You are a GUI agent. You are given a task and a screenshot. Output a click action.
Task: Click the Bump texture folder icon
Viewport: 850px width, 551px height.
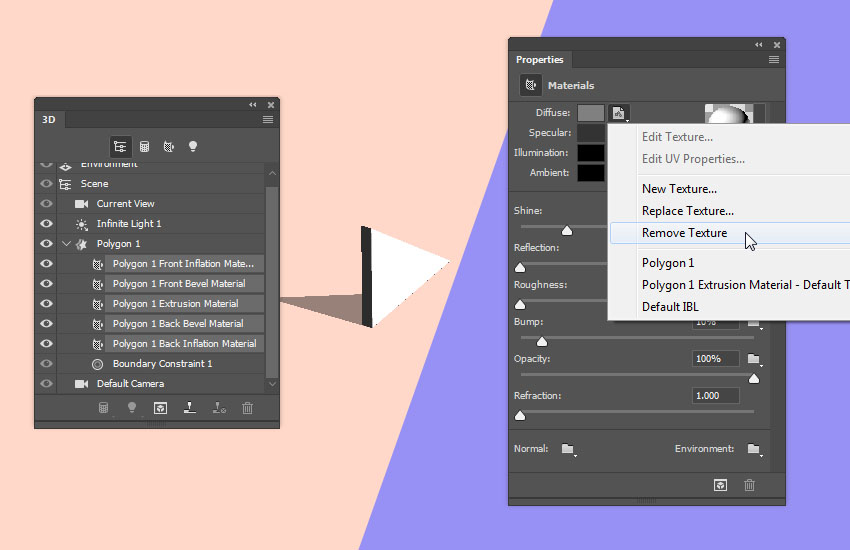(754, 323)
